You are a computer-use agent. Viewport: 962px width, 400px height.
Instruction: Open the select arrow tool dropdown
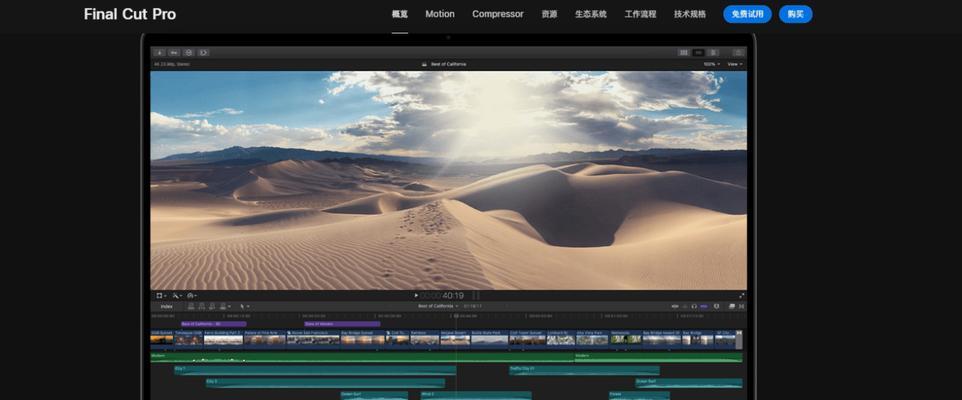coord(244,306)
